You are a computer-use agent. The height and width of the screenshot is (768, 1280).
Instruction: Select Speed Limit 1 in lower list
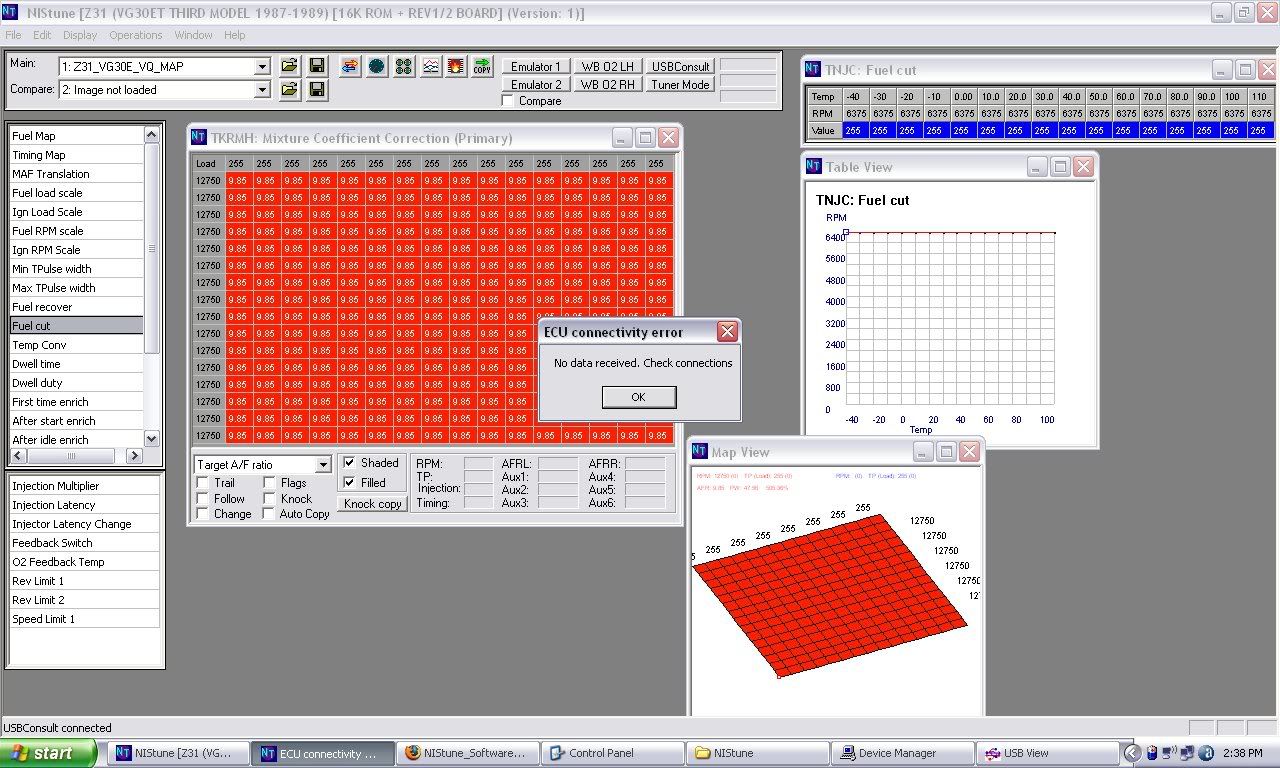[x=84, y=619]
